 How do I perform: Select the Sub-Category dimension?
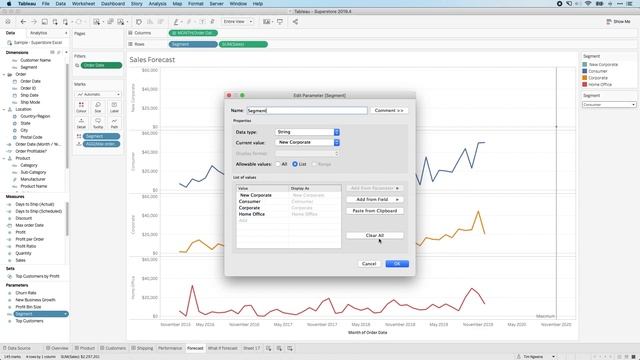point(33,172)
